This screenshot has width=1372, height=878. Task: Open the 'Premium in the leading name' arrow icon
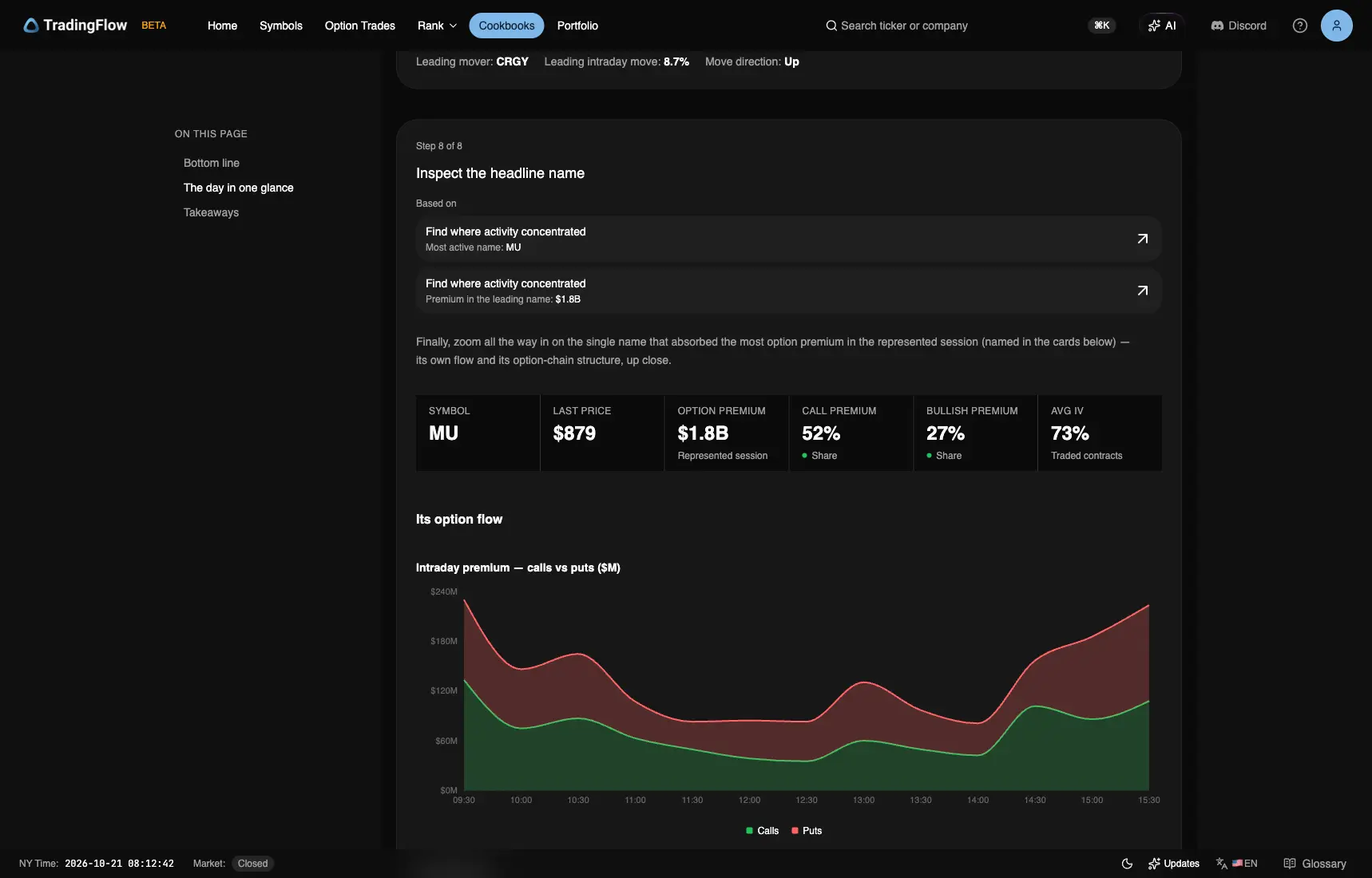tap(1143, 291)
